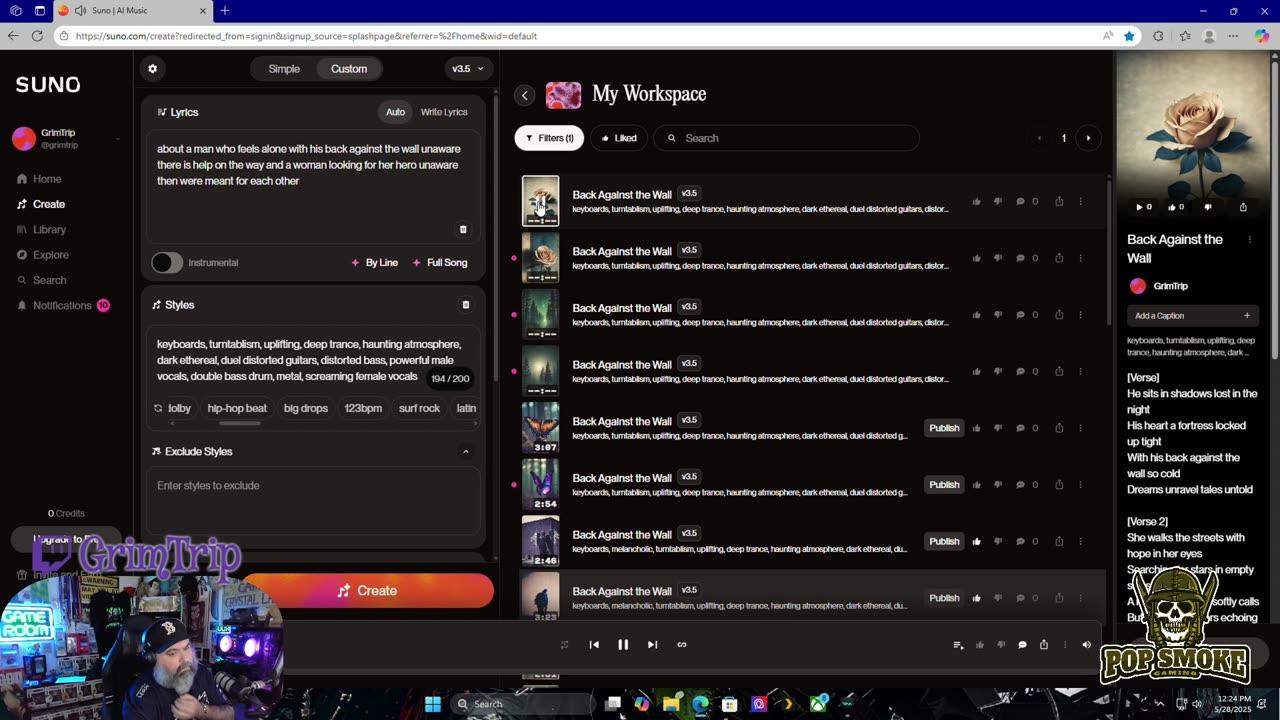Click the Windows taskbar Search box

click(x=520, y=704)
